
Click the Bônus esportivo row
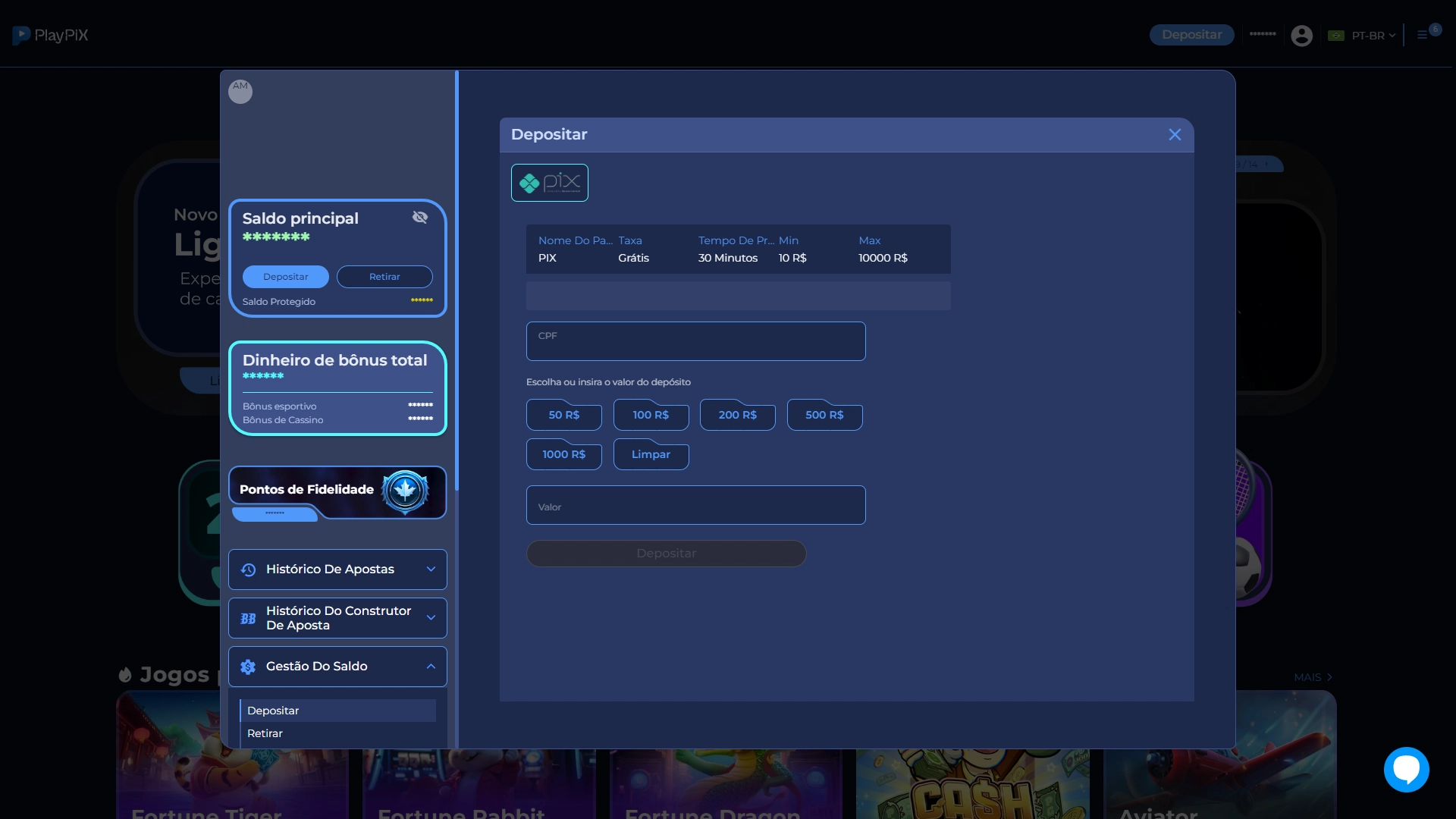click(337, 406)
